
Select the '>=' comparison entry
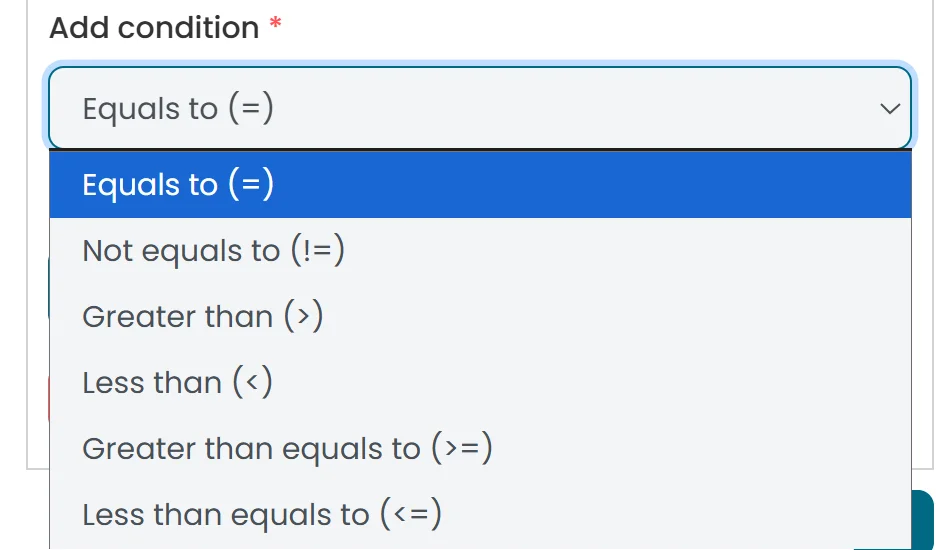[288, 448]
